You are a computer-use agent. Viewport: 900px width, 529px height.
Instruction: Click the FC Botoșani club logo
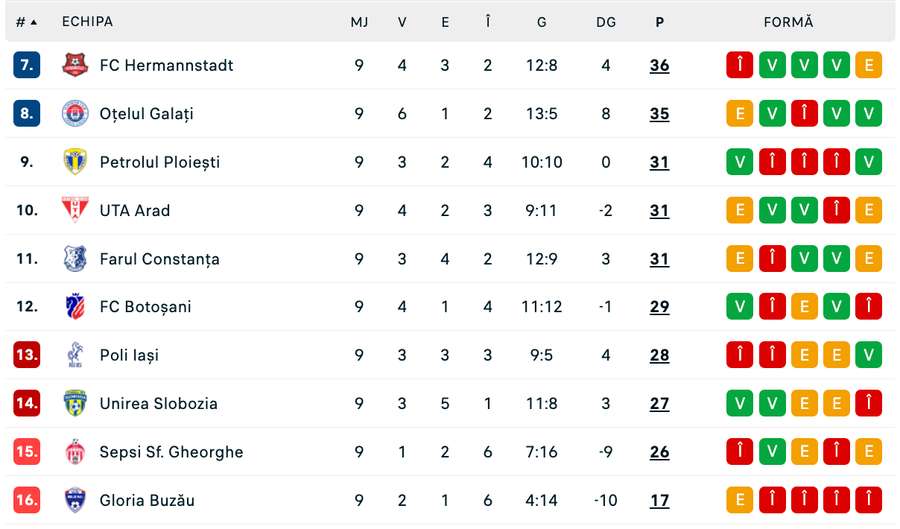tap(75, 306)
